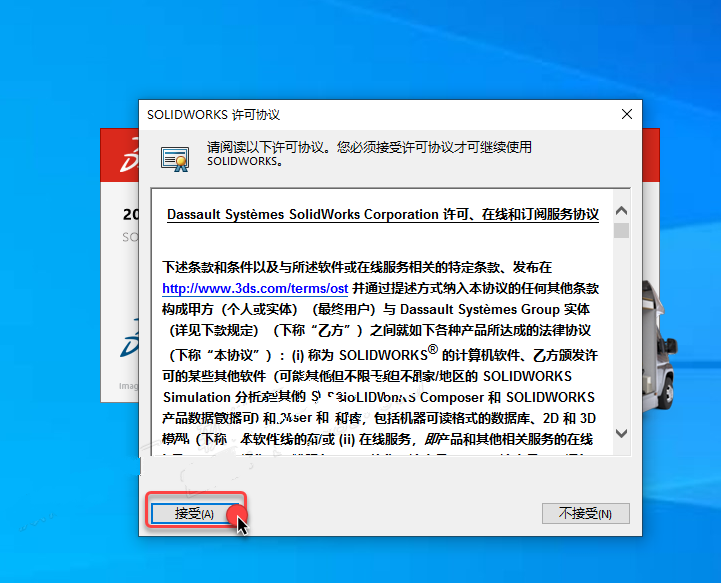Accept the license with 接受(A) button
Screen dimensions: 721x583
pyautogui.click(x=194, y=513)
